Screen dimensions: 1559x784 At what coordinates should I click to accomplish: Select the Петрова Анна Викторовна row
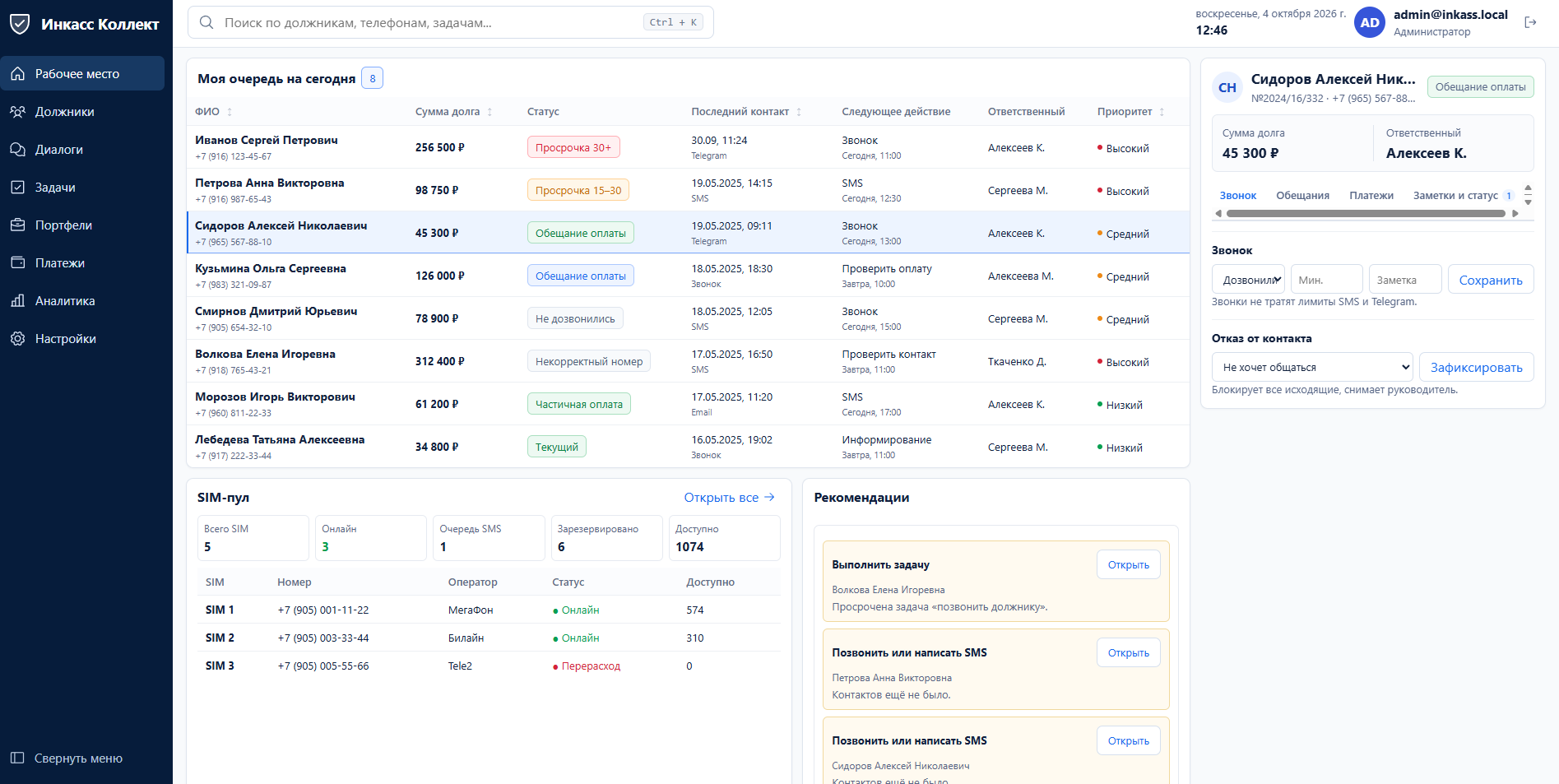(x=688, y=190)
